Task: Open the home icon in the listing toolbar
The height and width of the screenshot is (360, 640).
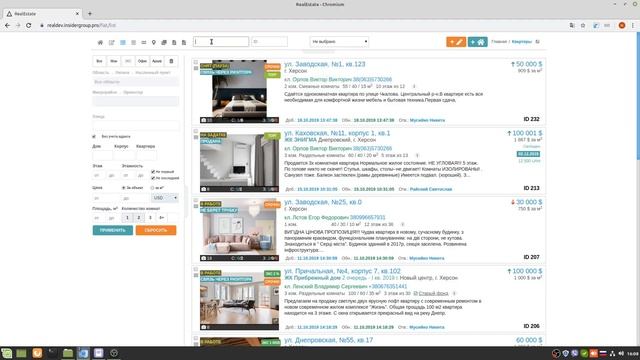Action: pos(100,42)
